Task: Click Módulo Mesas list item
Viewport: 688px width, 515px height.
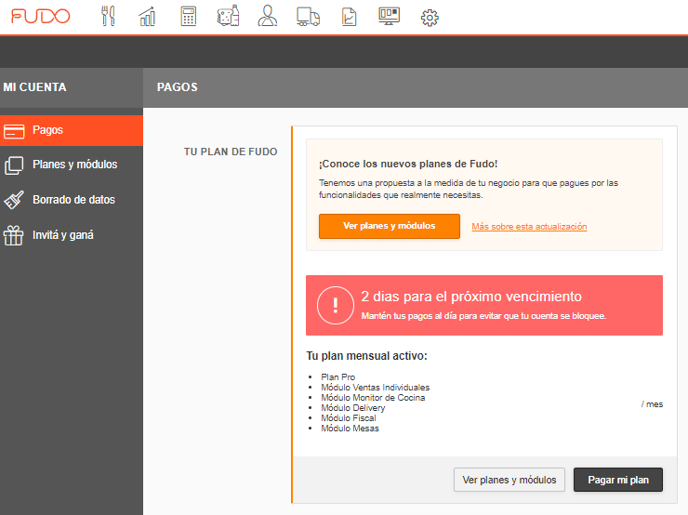Action: click(350, 429)
